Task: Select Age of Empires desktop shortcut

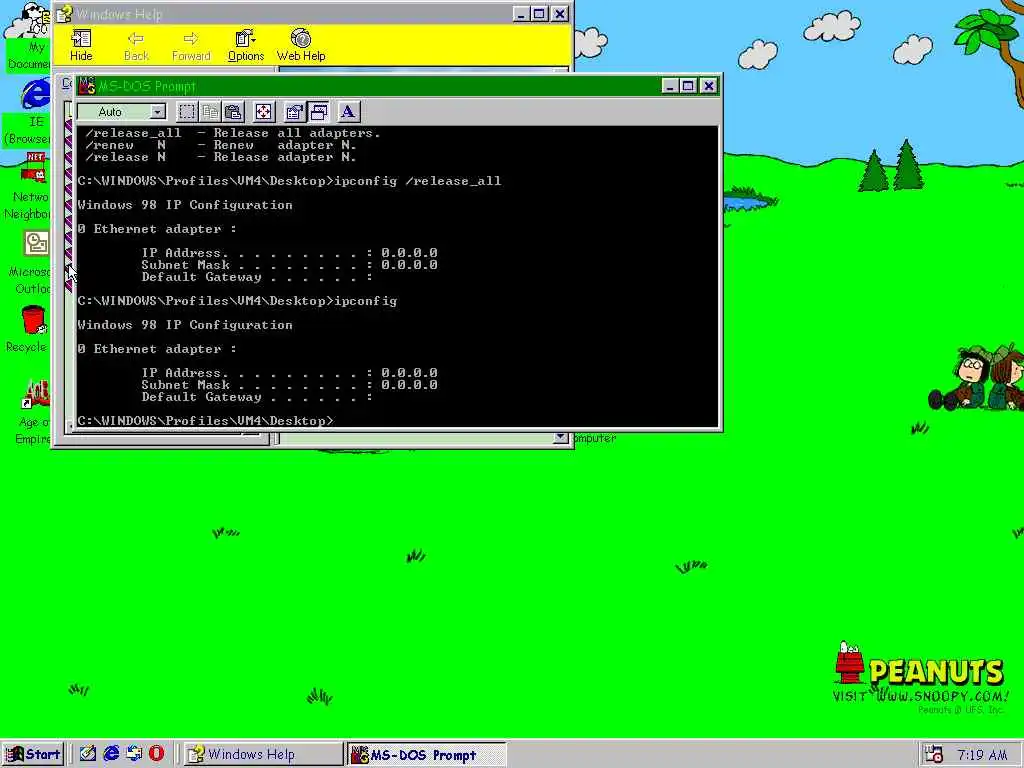Action: (x=33, y=411)
